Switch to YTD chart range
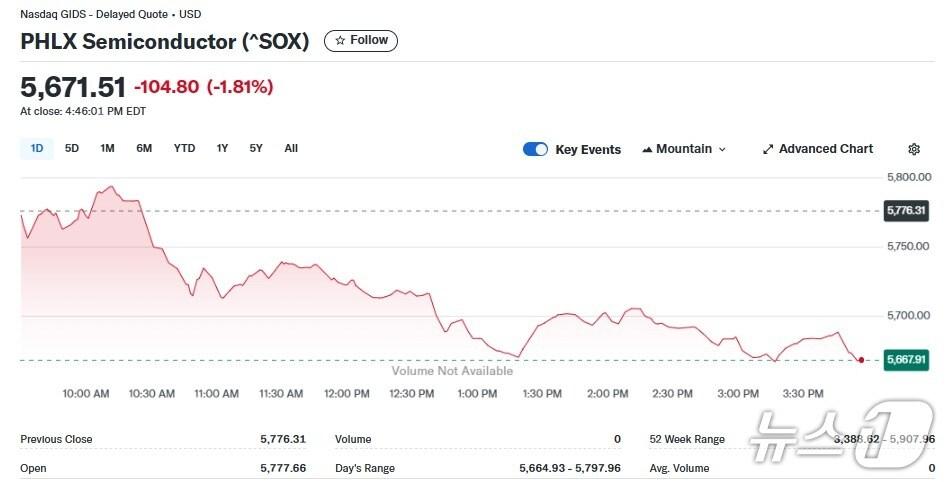The image size is (947, 482). click(x=184, y=148)
